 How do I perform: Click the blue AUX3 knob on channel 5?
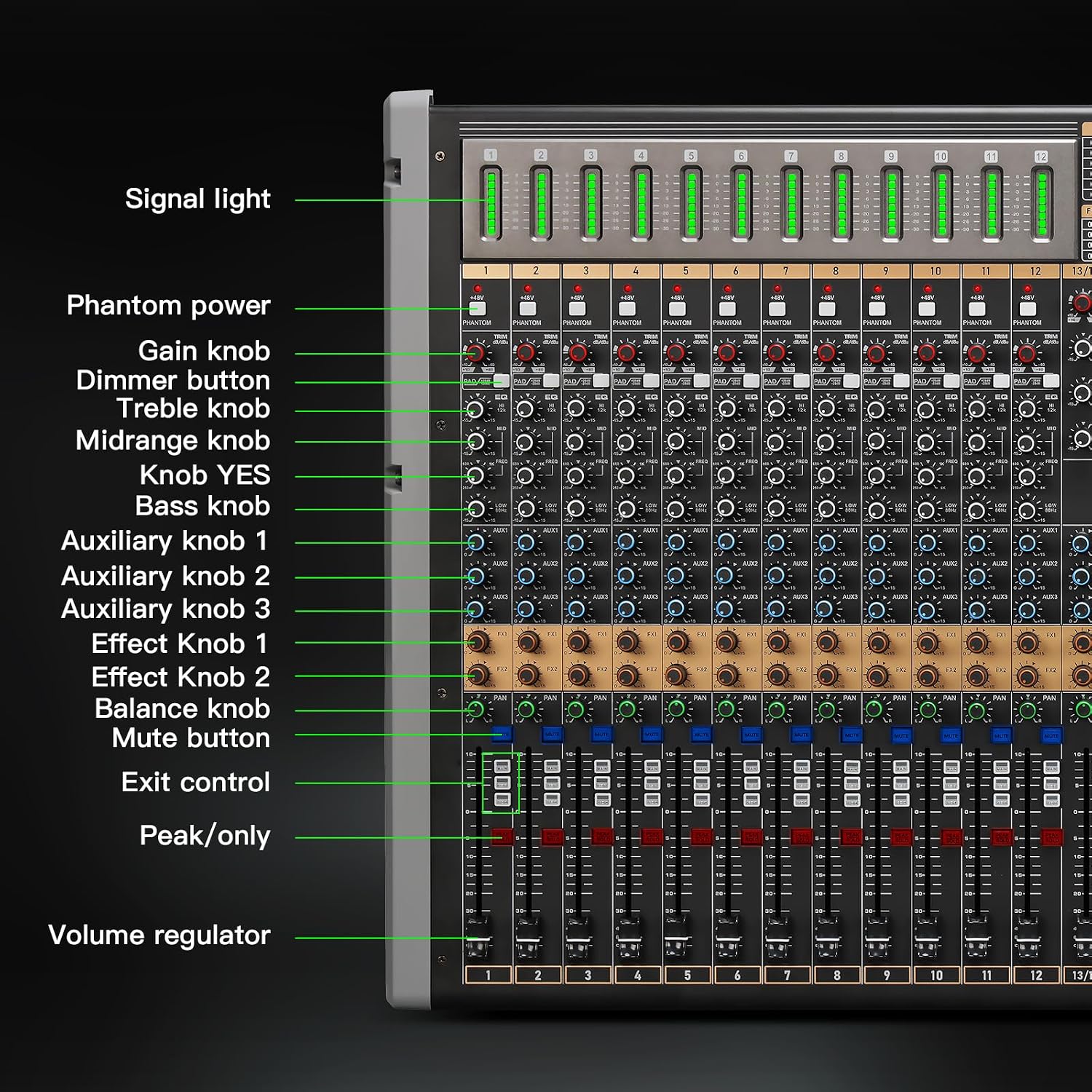click(x=676, y=608)
